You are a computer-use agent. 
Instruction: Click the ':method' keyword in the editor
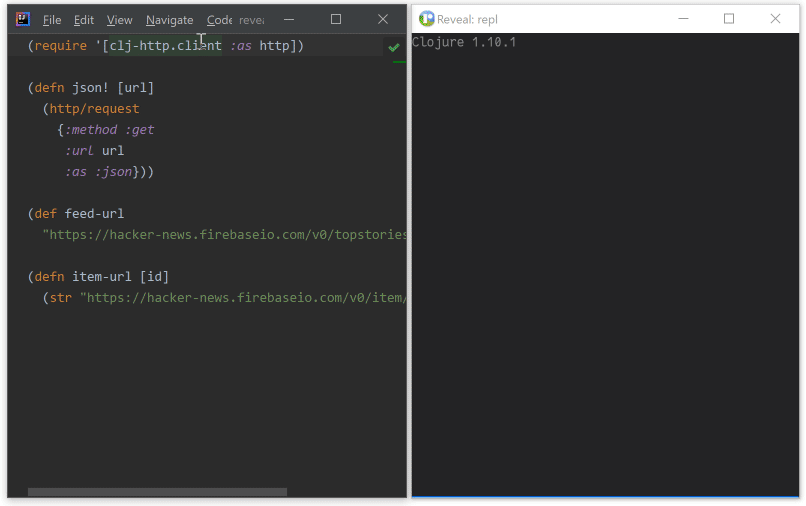click(90, 130)
